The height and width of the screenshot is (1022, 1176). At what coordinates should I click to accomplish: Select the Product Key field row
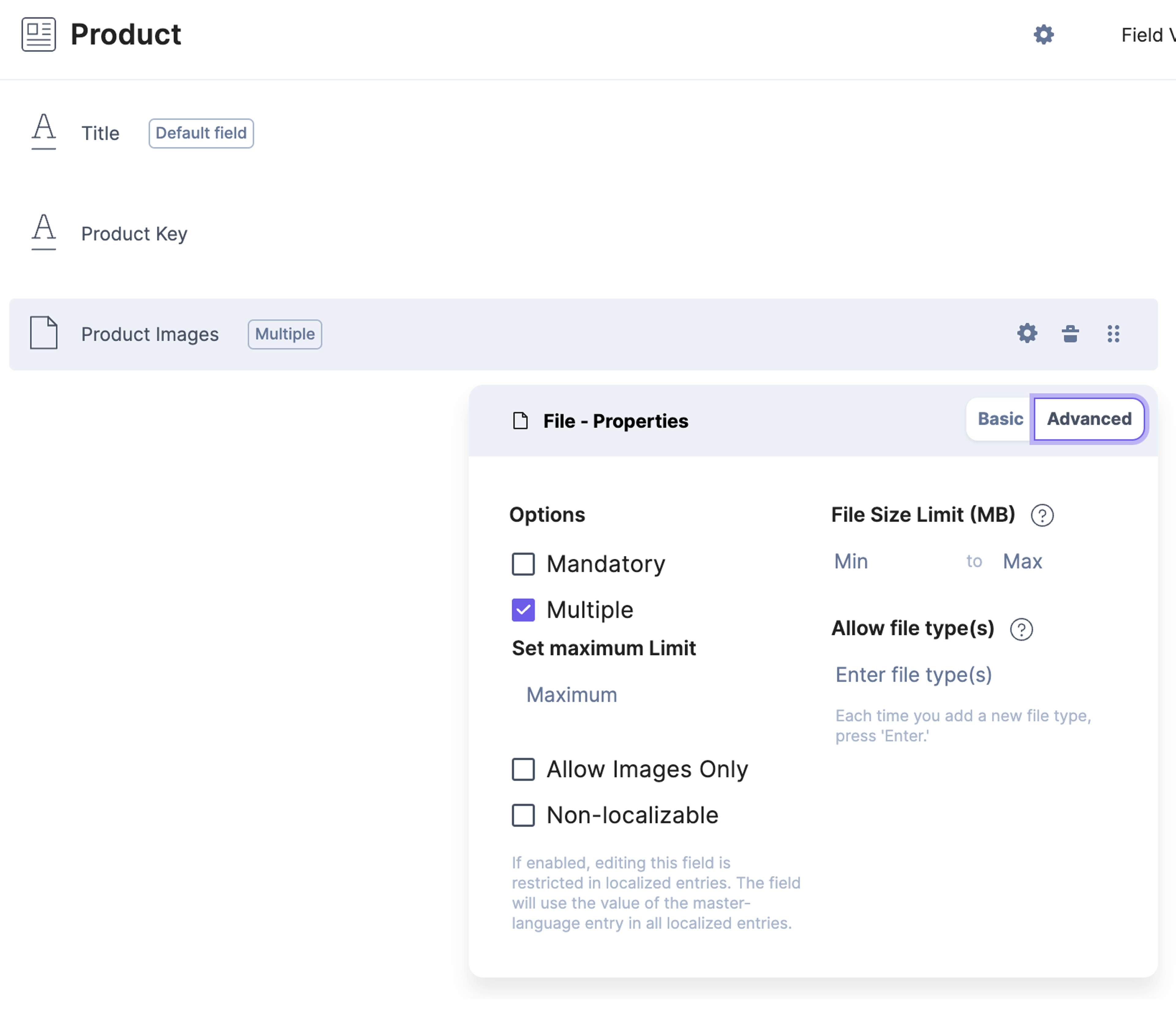tap(583, 233)
